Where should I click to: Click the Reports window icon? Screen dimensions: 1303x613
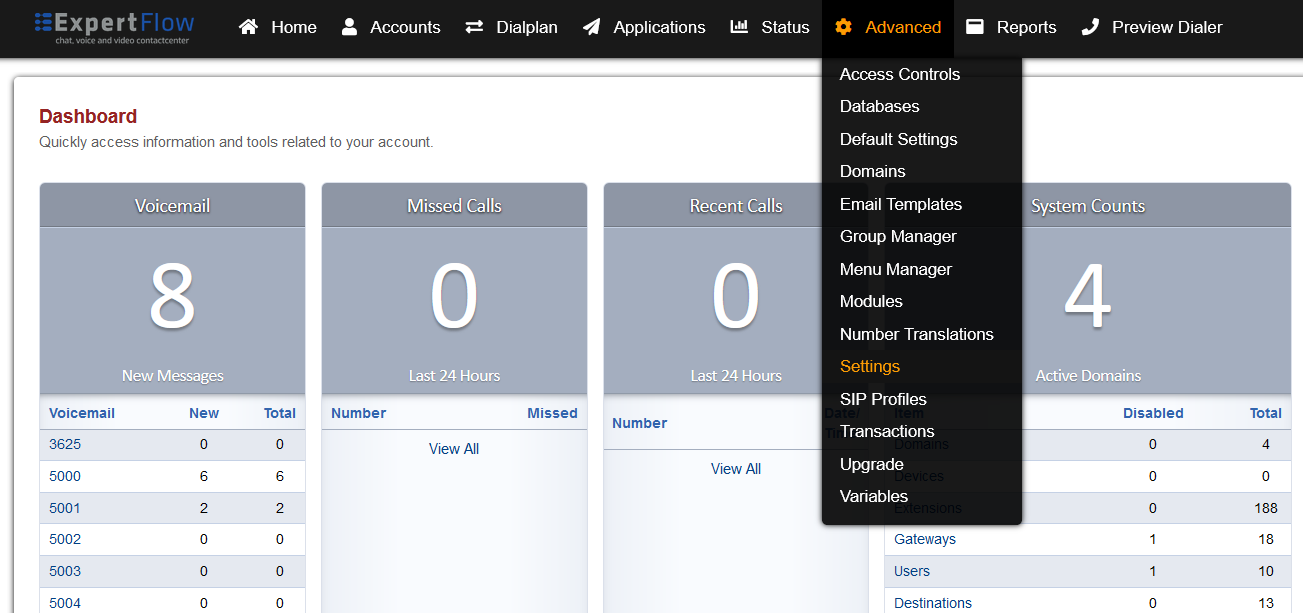[975, 27]
